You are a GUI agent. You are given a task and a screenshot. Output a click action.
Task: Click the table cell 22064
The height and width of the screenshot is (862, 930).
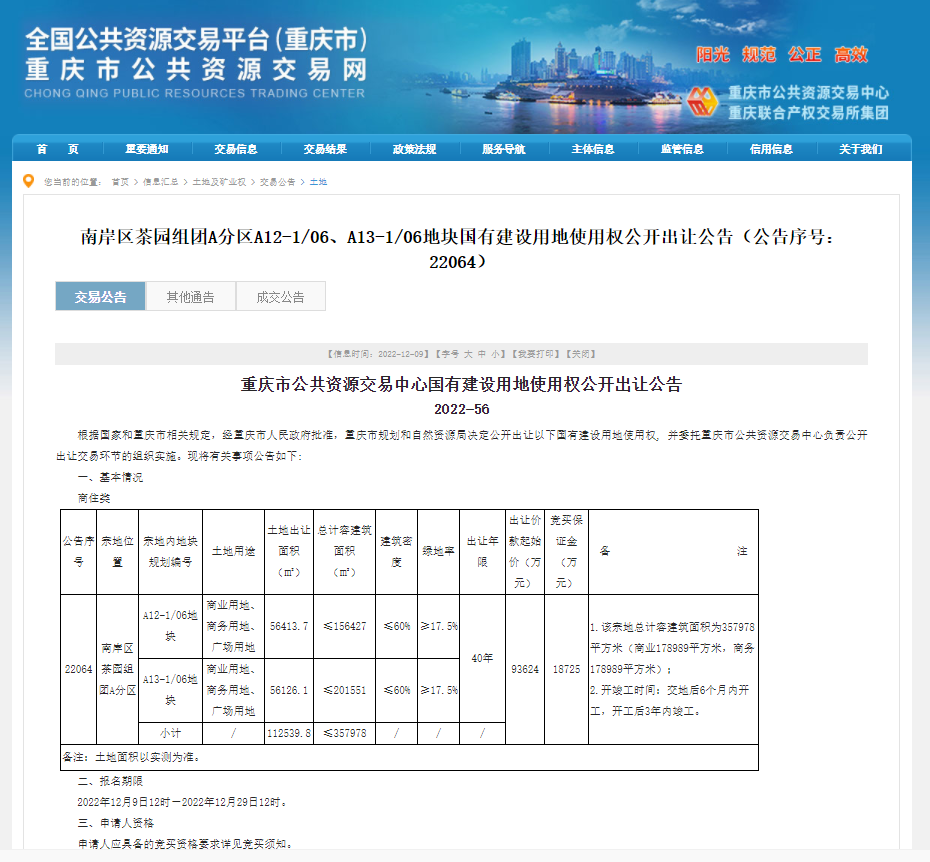point(78,669)
